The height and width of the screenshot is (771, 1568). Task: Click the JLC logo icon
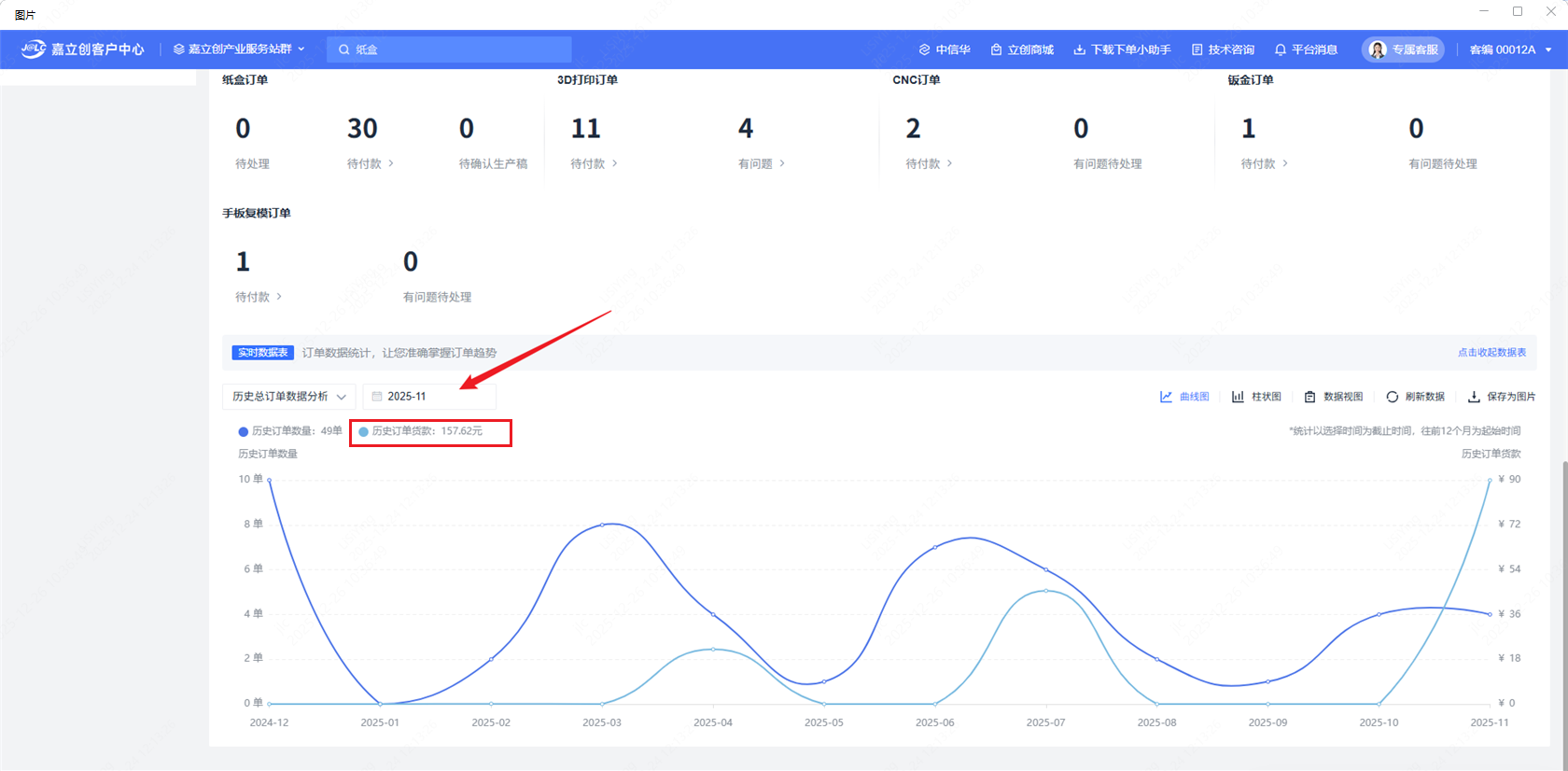pos(34,49)
